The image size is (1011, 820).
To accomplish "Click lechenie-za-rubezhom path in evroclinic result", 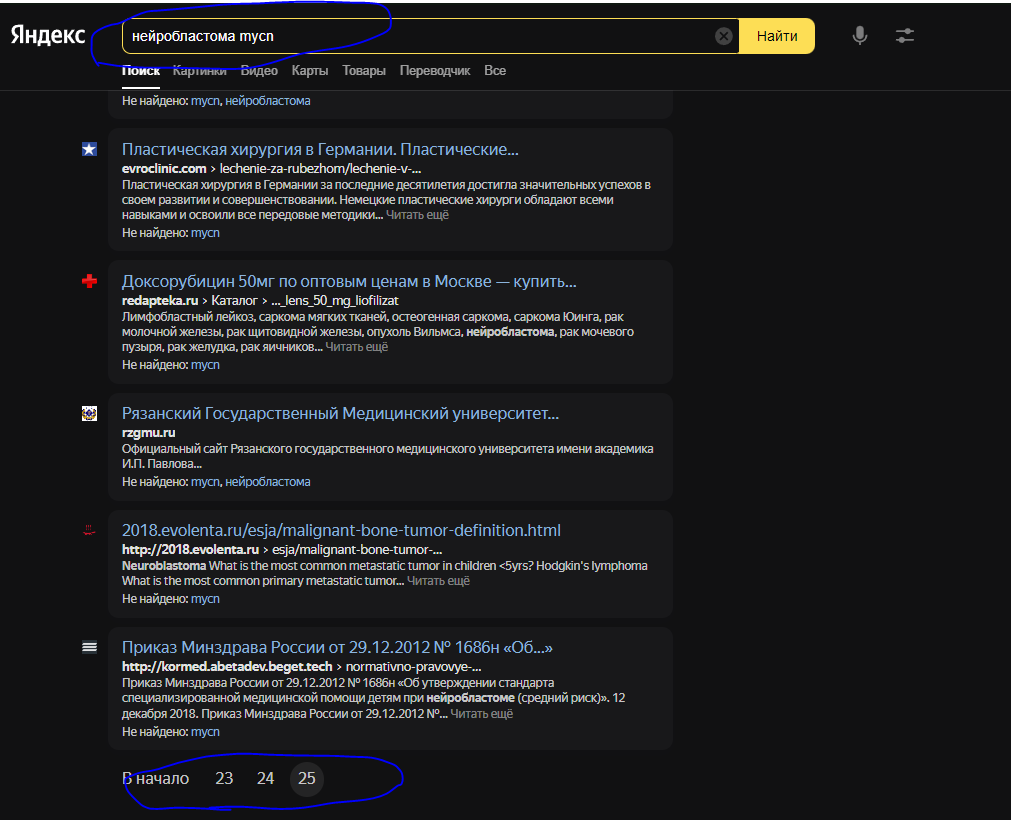I will point(320,169).
